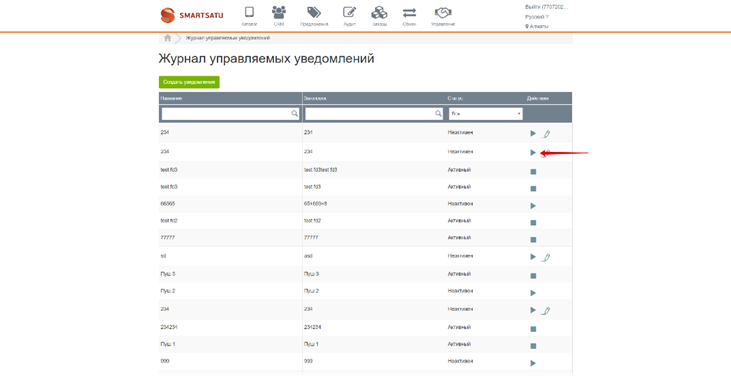This screenshot has width=731, height=376.
Task: Click the test fd2 name cell
Action: [x=169, y=221]
